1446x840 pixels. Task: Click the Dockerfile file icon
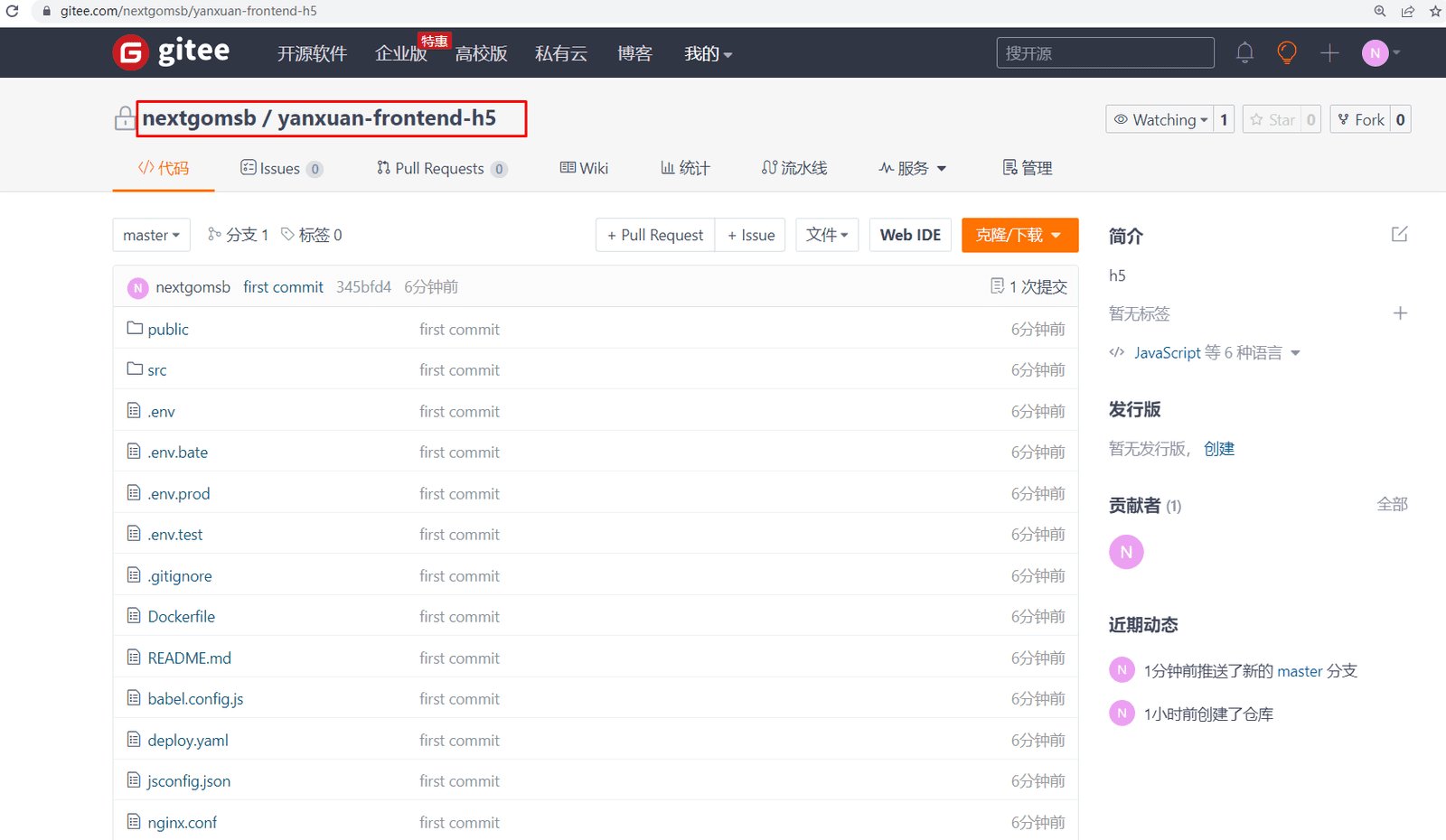pyautogui.click(x=134, y=616)
